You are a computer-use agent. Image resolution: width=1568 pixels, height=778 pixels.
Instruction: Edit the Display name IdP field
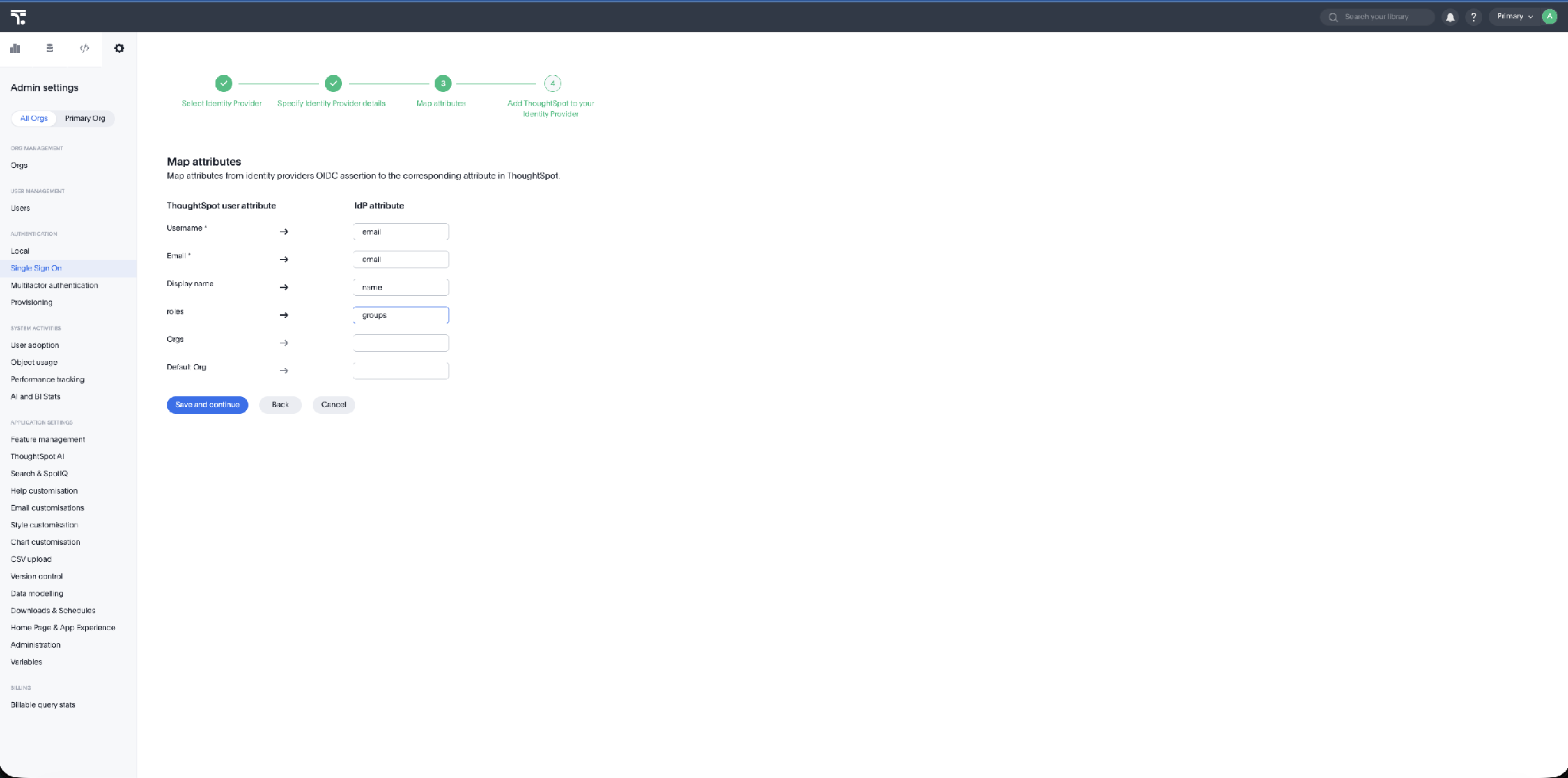[x=401, y=287]
